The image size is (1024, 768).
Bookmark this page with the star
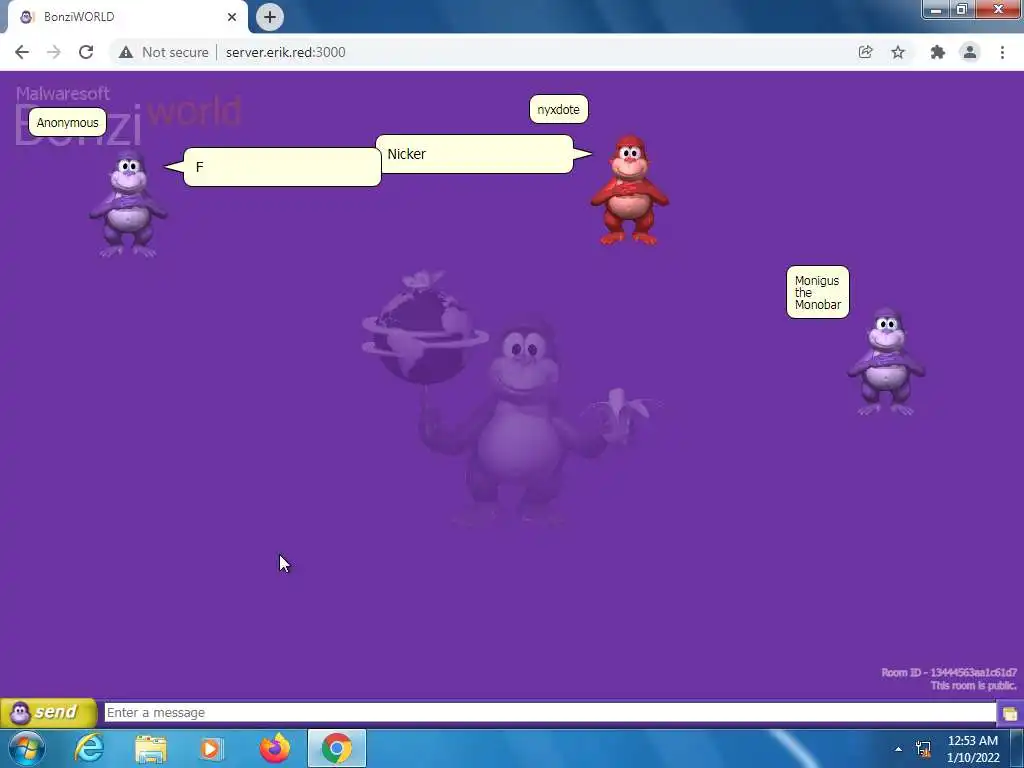898,52
